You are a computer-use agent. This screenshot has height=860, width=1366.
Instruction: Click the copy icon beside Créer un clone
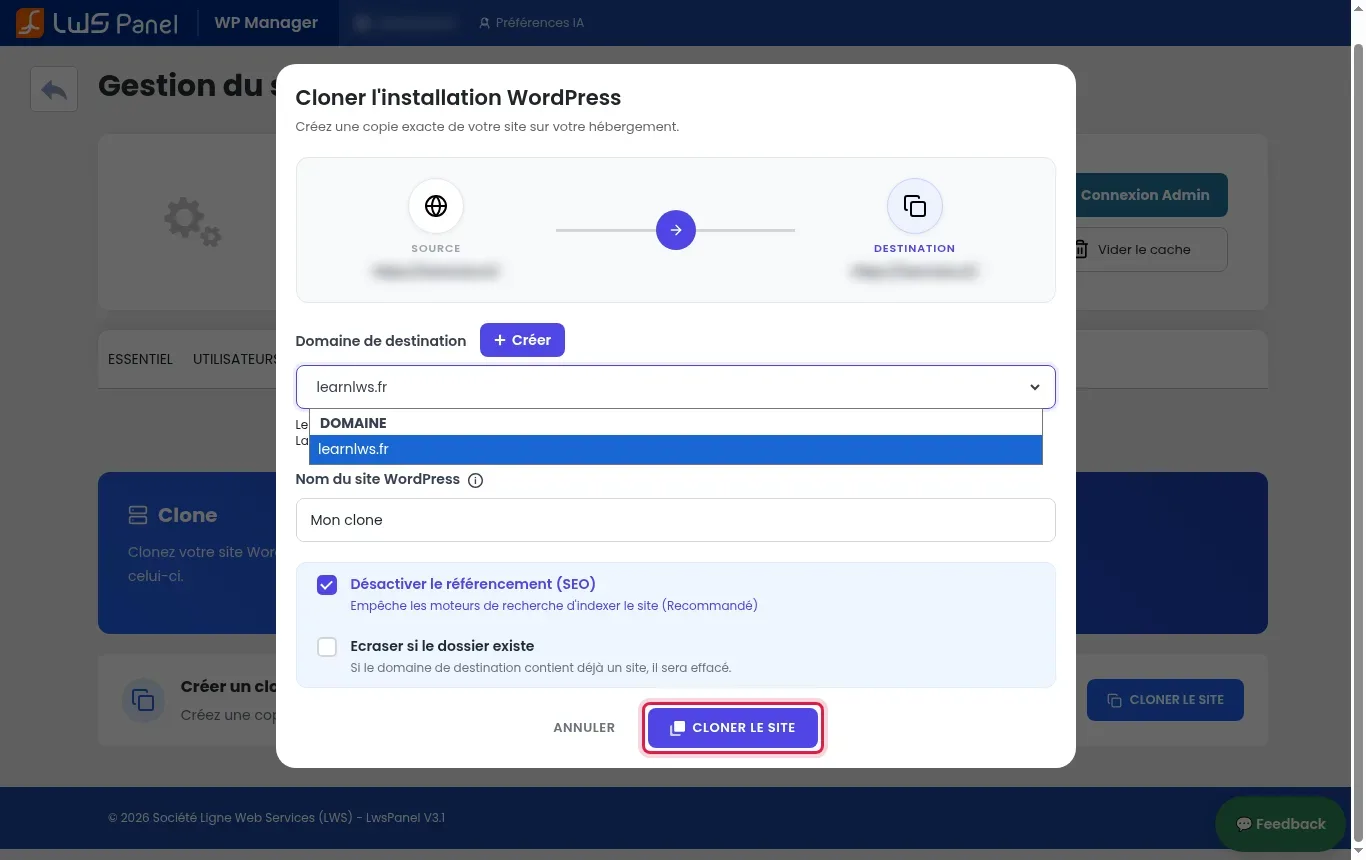click(144, 700)
